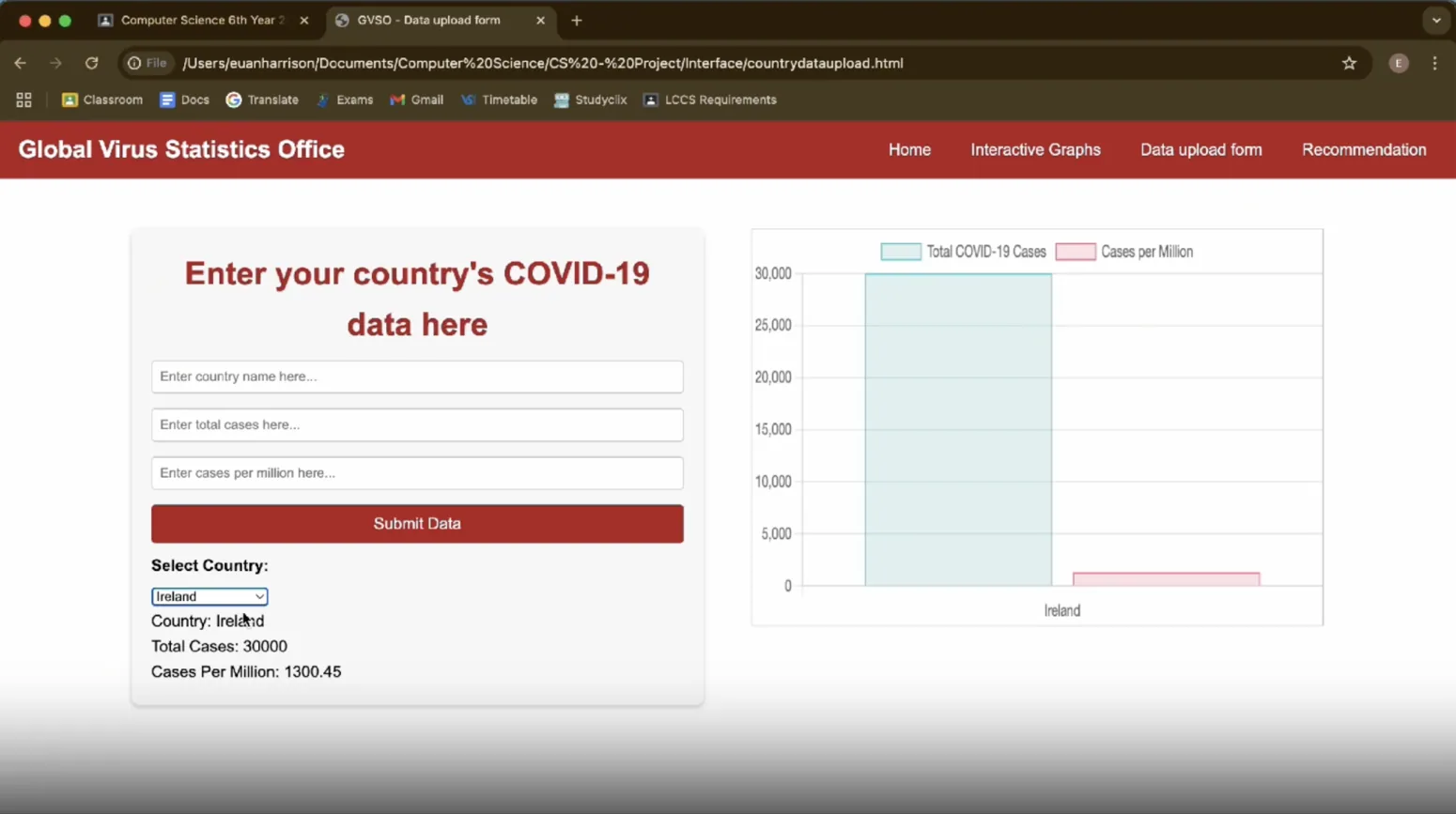Open the Timetable bookmark
Image resolution: width=1456 pixels, height=814 pixels.
click(x=499, y=100)
